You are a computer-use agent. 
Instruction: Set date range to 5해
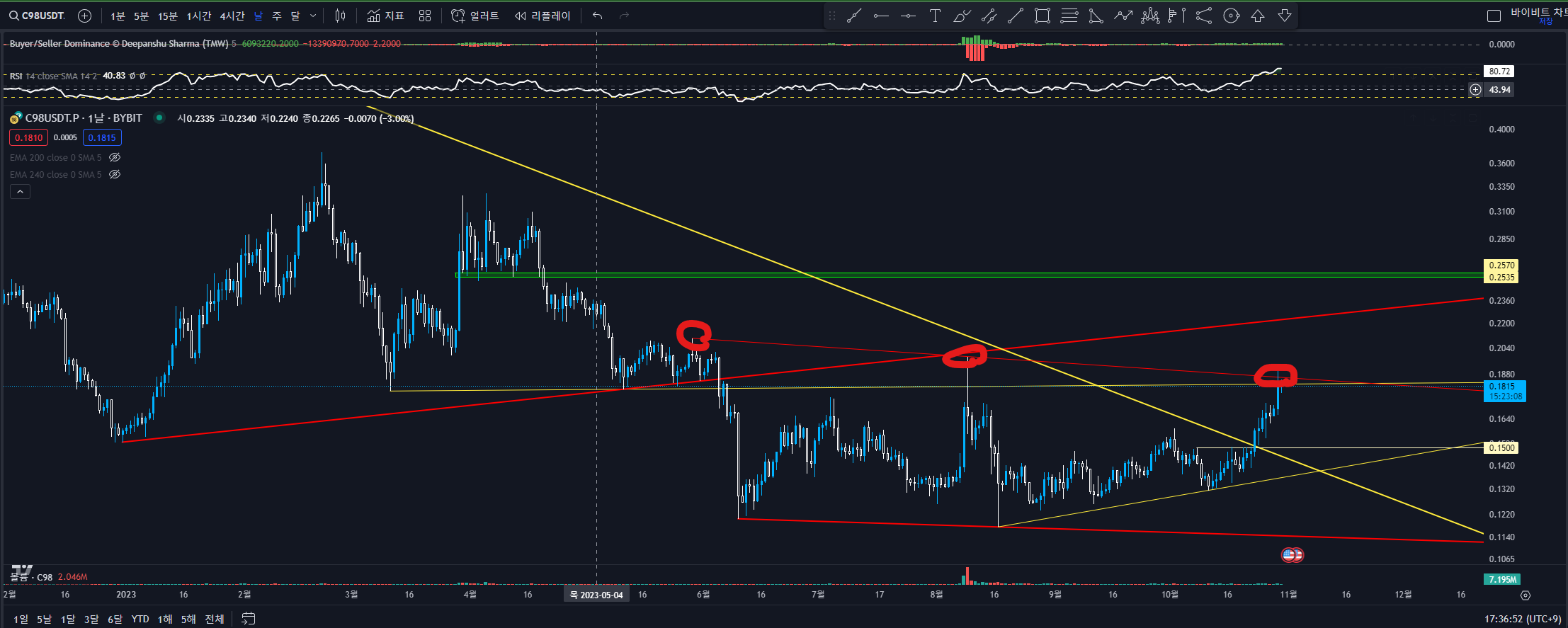pyautogui.click(x=188, y=619)
